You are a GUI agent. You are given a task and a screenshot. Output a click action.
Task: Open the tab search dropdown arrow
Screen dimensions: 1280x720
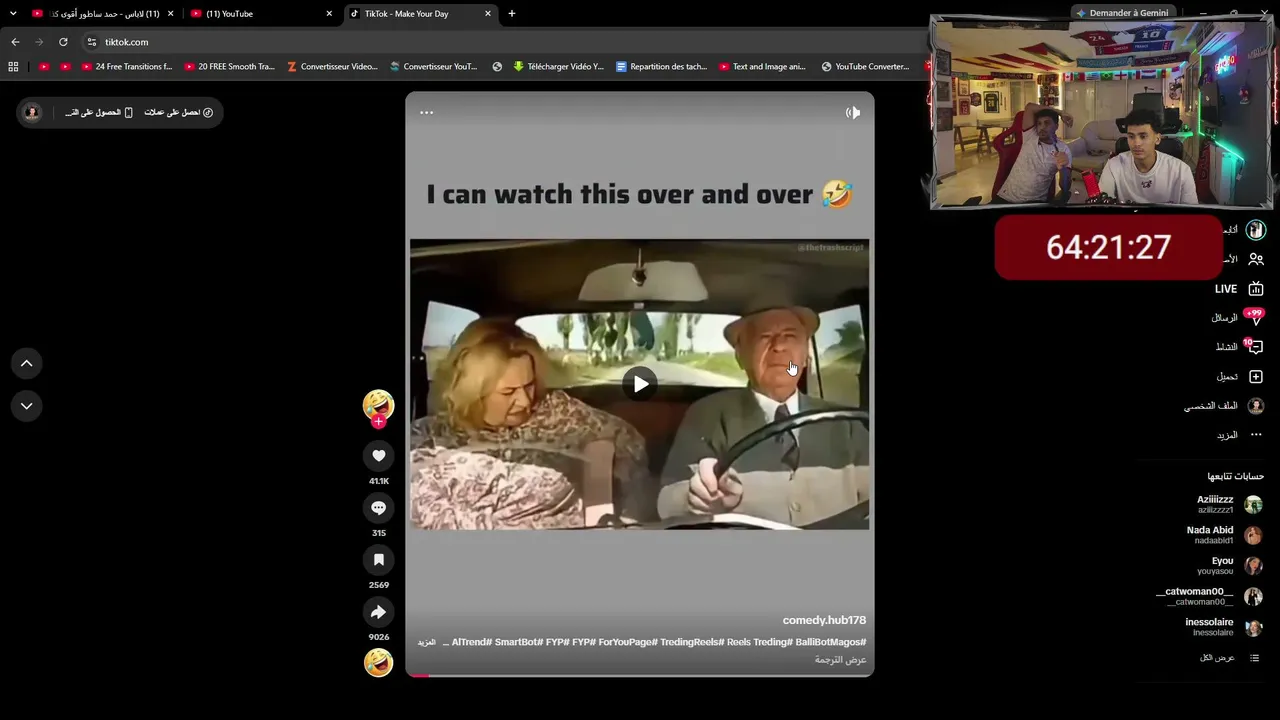[x=13, y=14]
